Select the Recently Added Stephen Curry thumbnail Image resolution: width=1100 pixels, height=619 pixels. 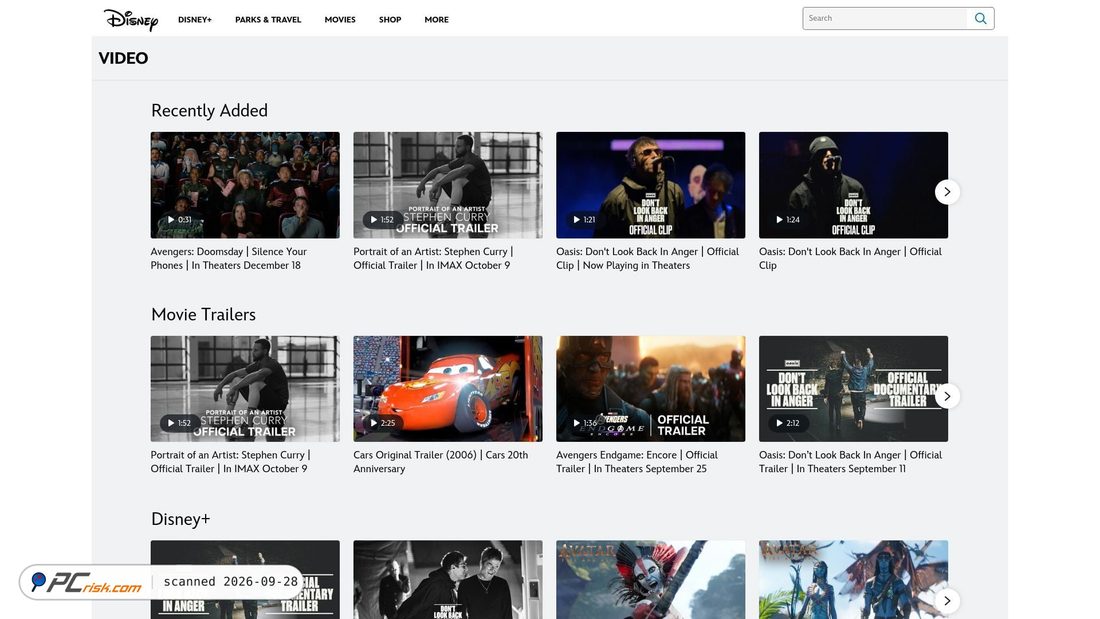point(448,185)
